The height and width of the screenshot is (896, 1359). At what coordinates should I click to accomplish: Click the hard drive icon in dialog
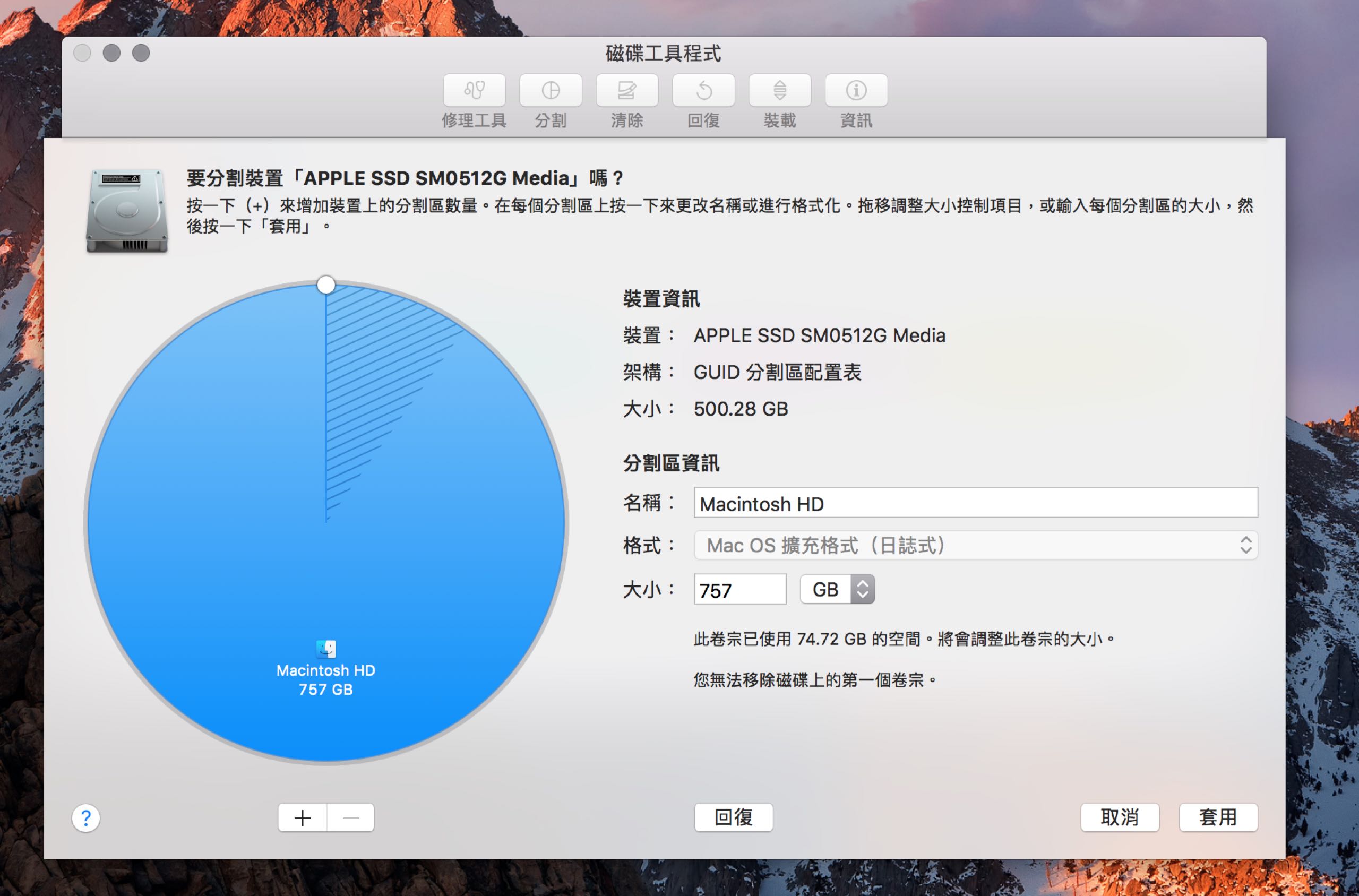[x=127, y=210]
